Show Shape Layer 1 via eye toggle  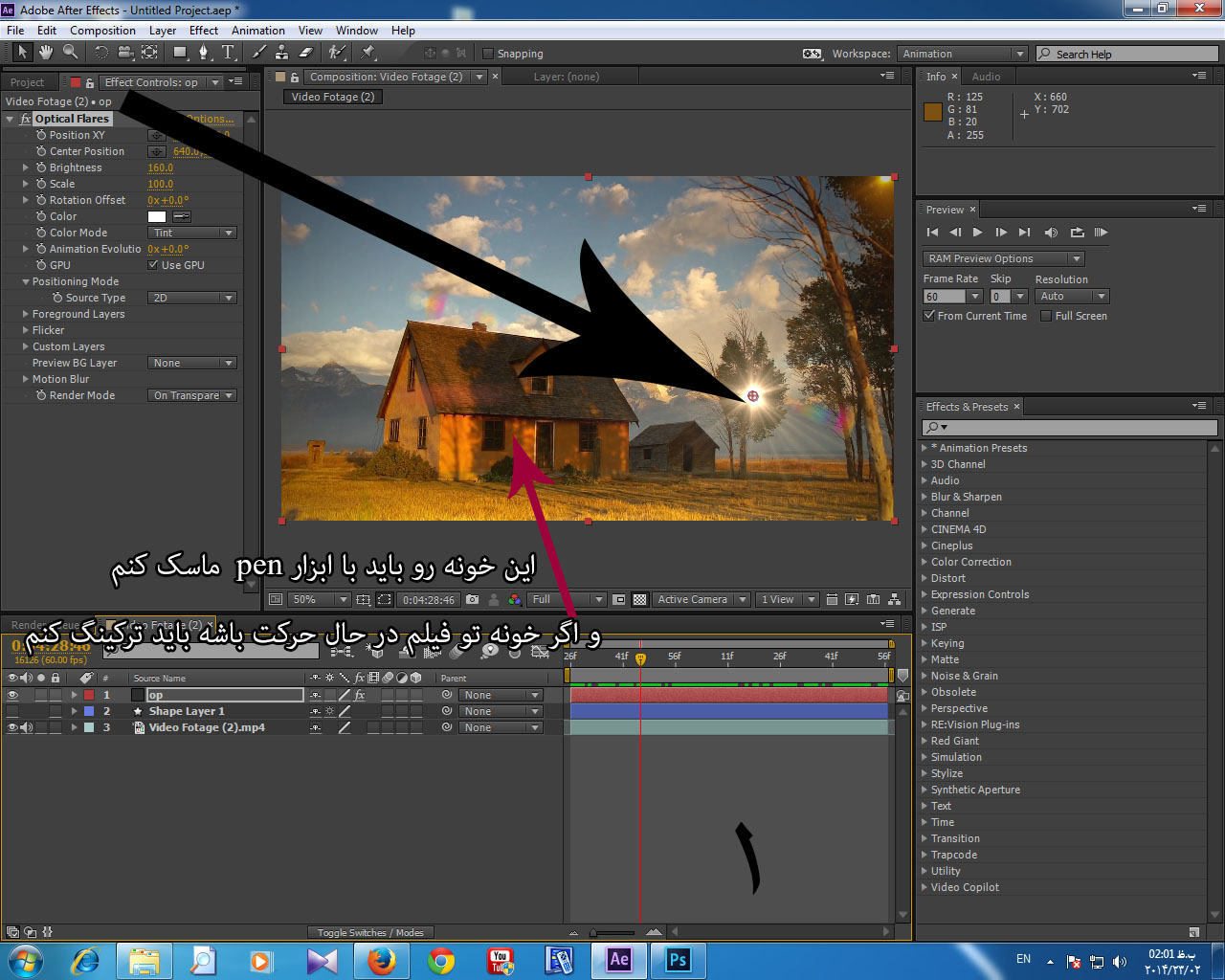pyautogui.click(x=12, y=711)
